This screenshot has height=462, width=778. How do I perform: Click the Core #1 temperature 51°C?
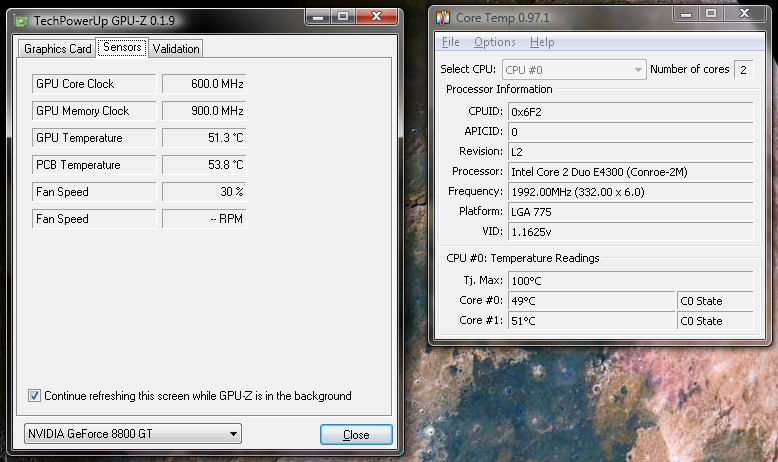(x=592, y=321)
